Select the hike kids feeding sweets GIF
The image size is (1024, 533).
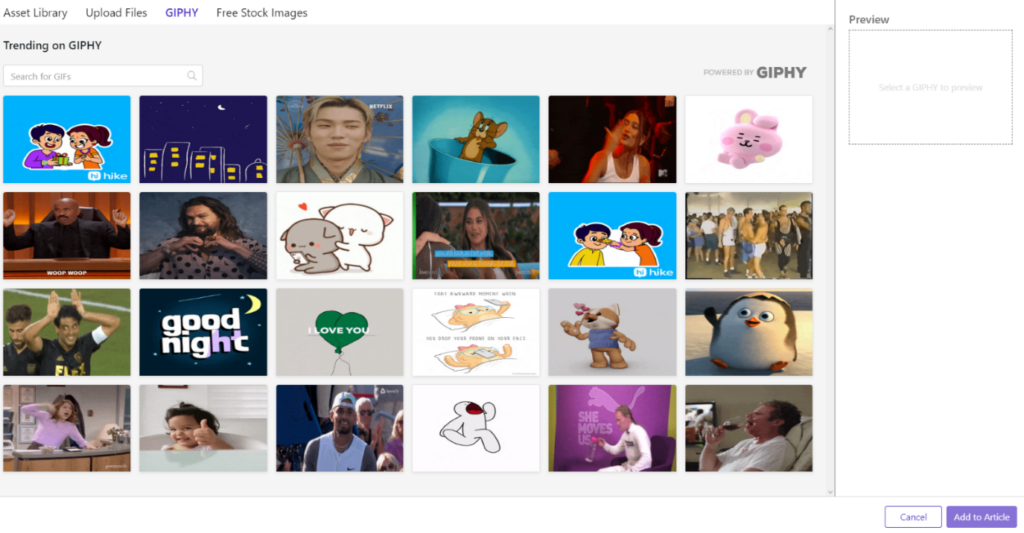[x=613, y=236]
